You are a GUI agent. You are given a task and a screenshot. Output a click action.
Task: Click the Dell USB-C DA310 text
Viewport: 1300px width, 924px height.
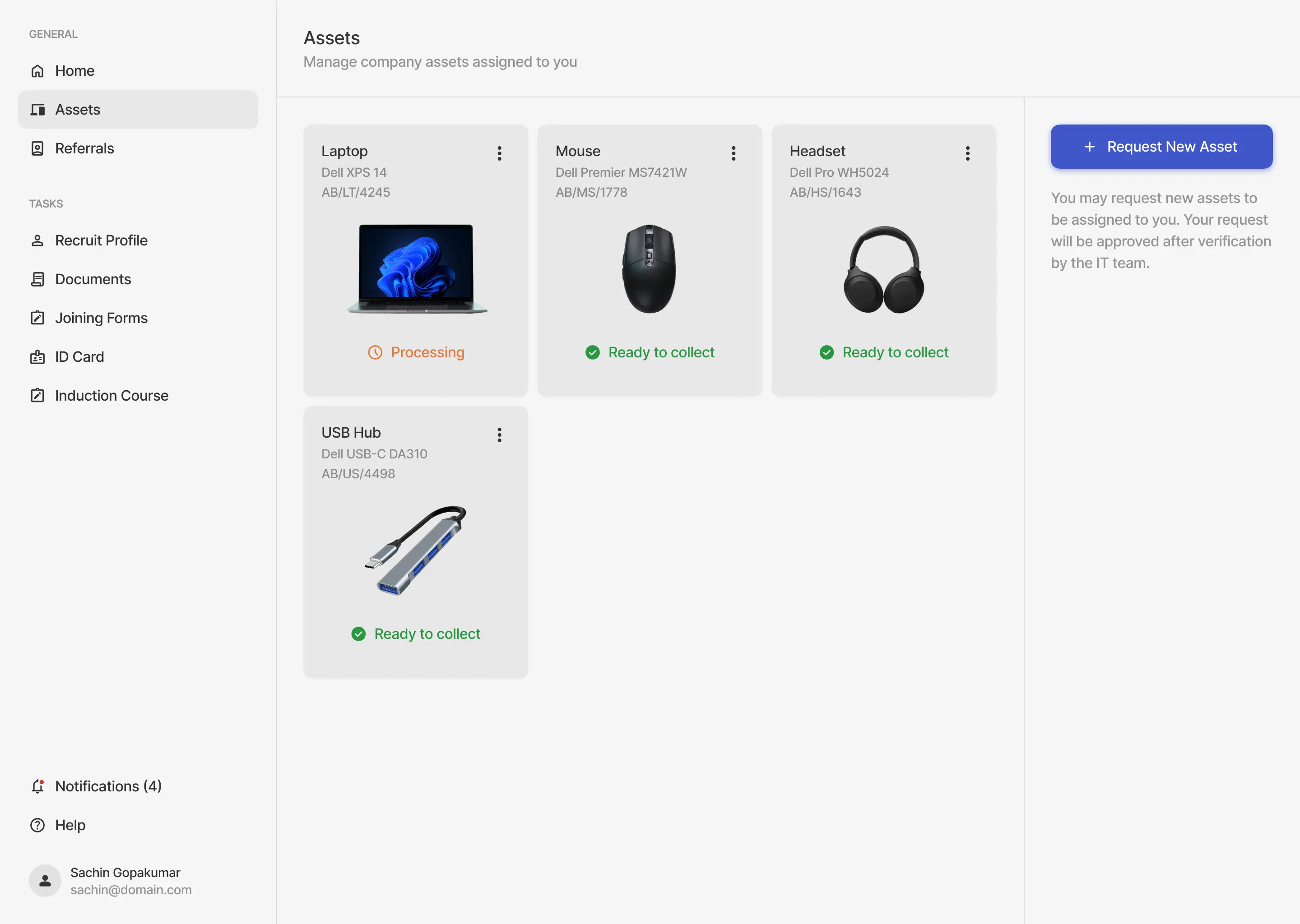click(374, 453)
